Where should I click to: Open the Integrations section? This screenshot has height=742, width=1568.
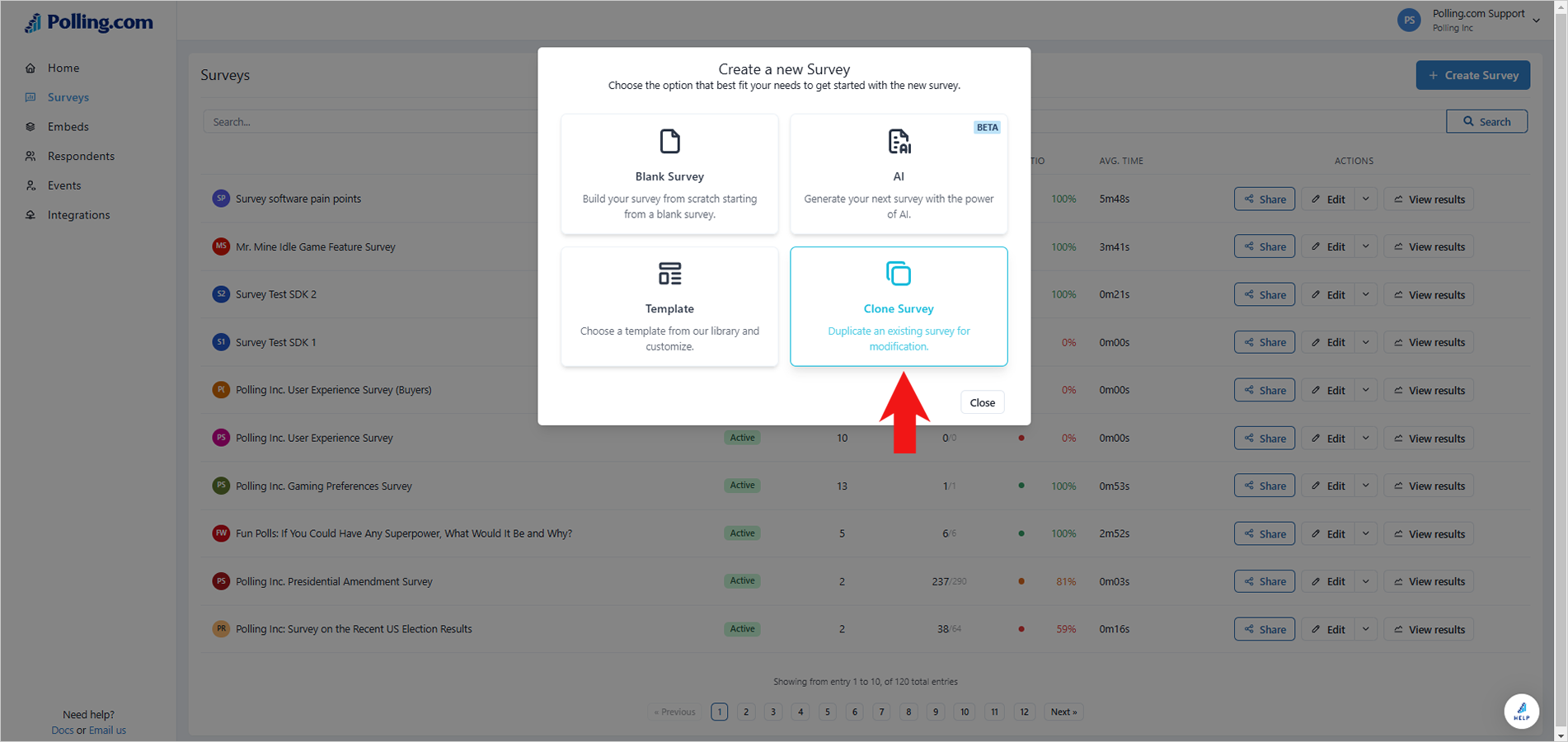(78, 215)
